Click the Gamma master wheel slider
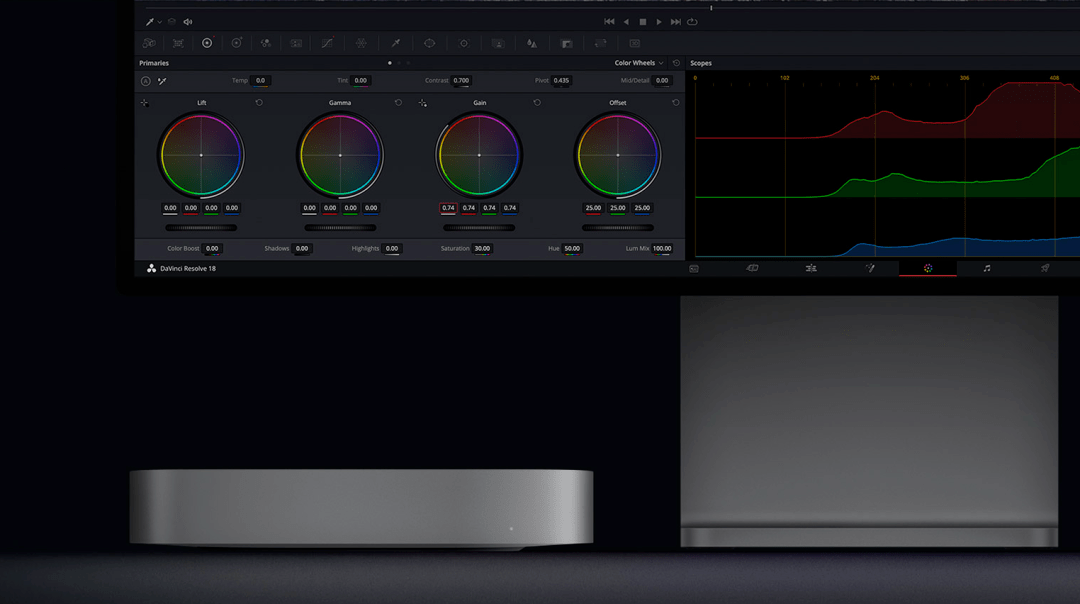 tap(340, 228)
